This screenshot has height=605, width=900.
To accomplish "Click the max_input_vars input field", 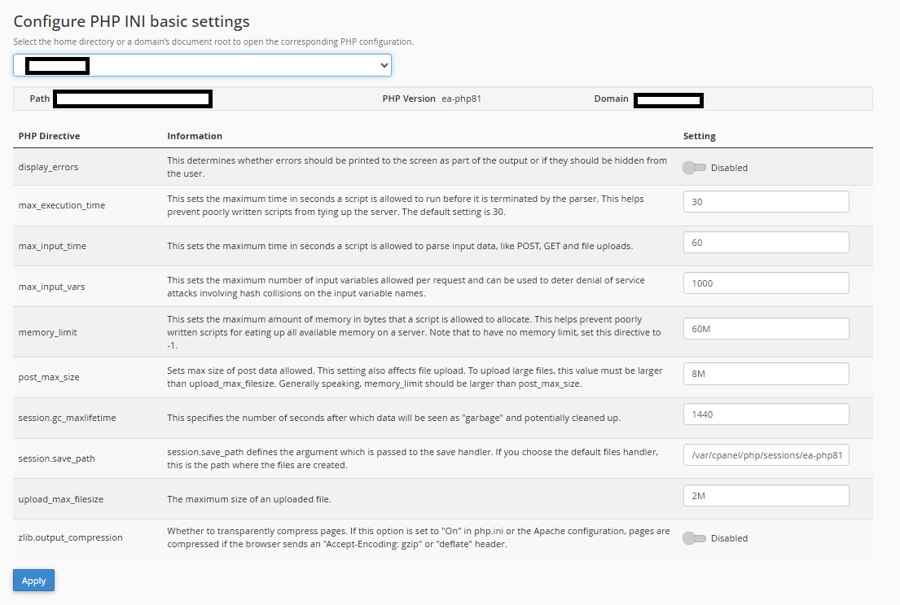I will [x=766, y=284].
